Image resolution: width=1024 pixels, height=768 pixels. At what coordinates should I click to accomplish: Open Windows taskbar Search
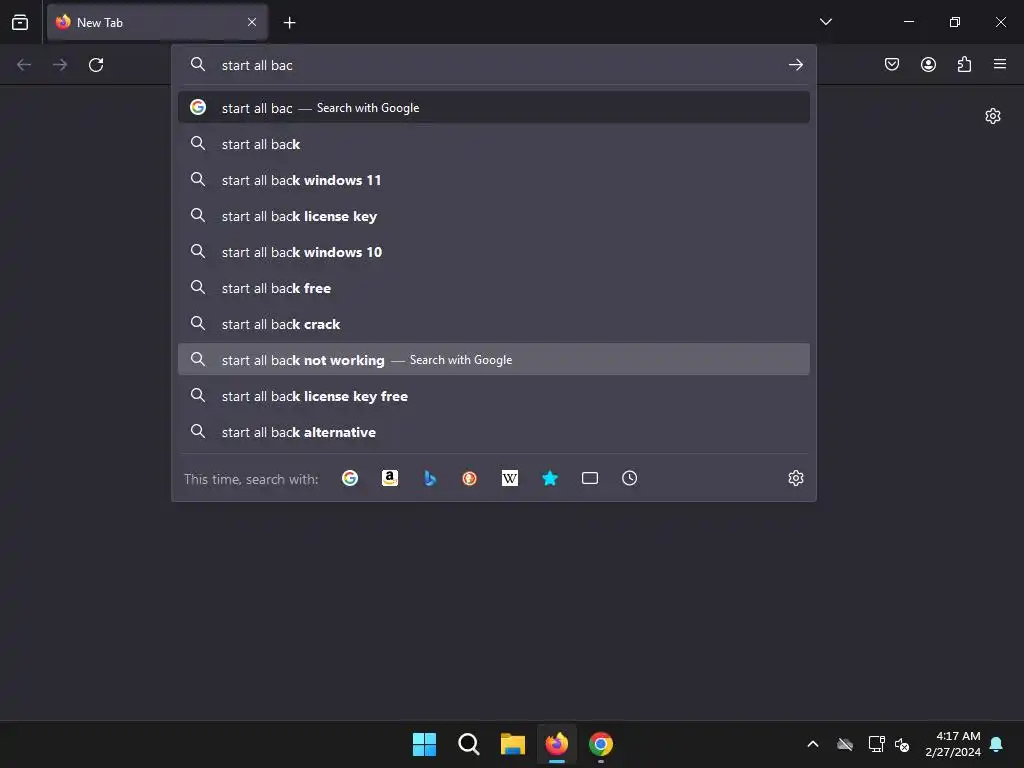(468, 744)
